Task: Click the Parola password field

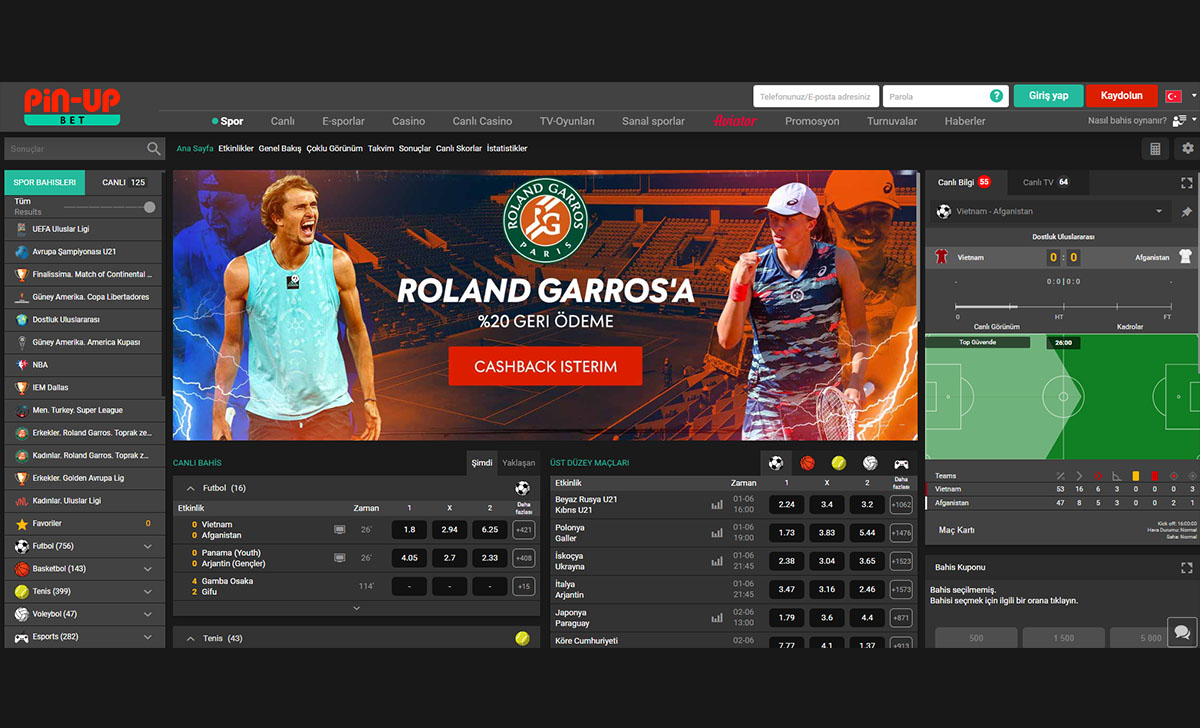Action: pyautogui.click(x=945, y=96)
